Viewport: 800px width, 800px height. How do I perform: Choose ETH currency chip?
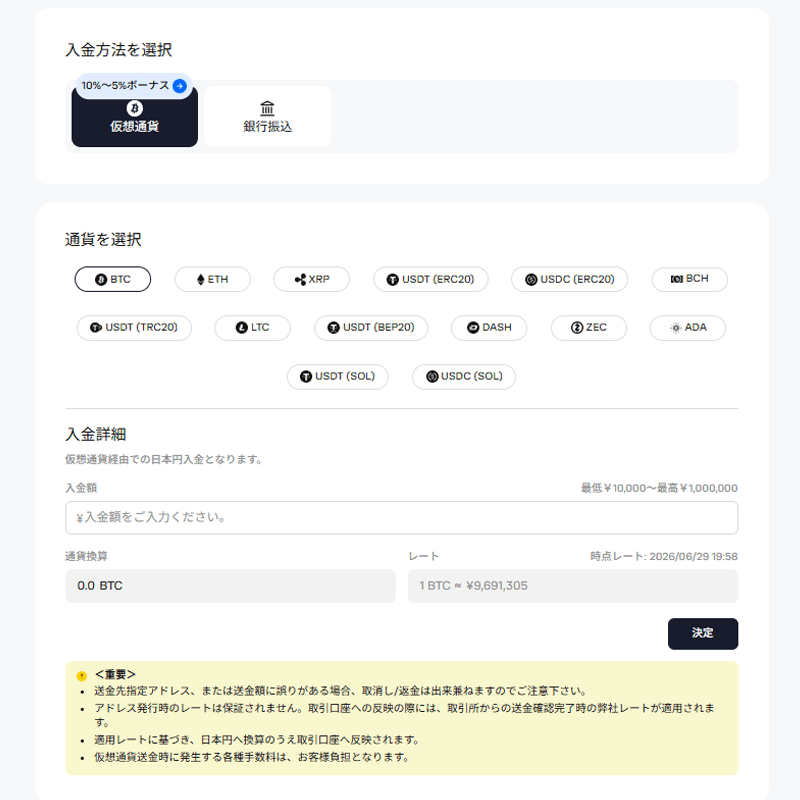pos(212,279)
